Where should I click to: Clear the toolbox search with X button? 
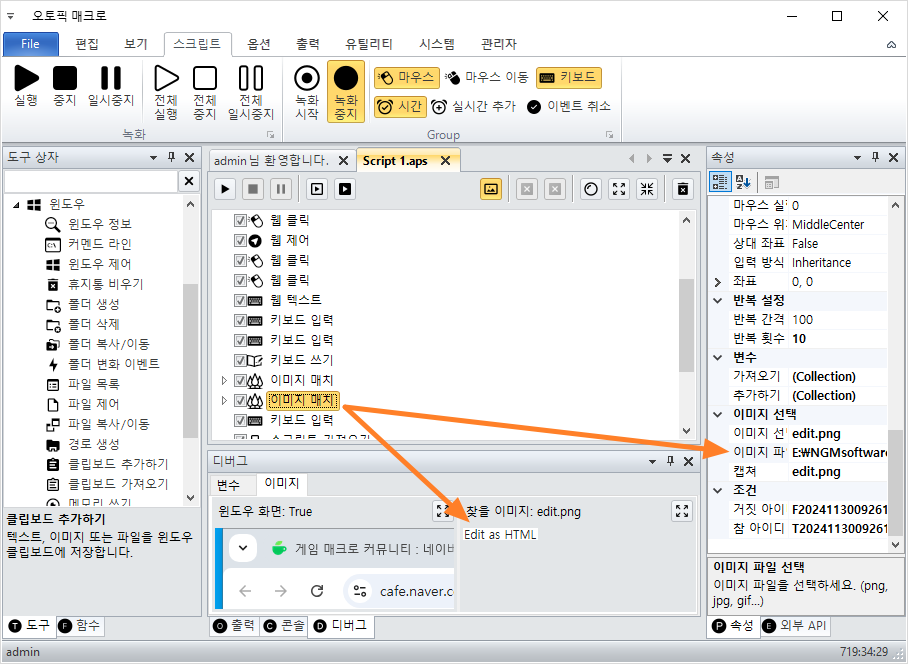[189, 181]
